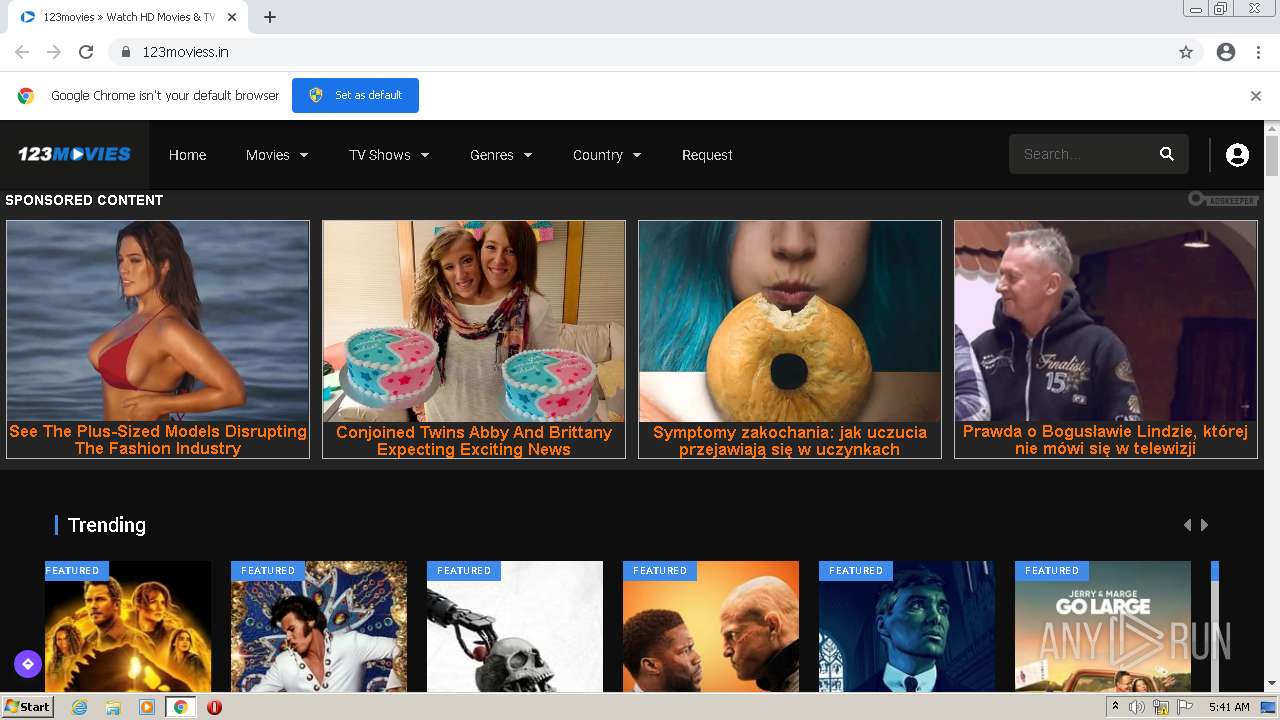Click the padlock site info icon

[x=126, y=52]
